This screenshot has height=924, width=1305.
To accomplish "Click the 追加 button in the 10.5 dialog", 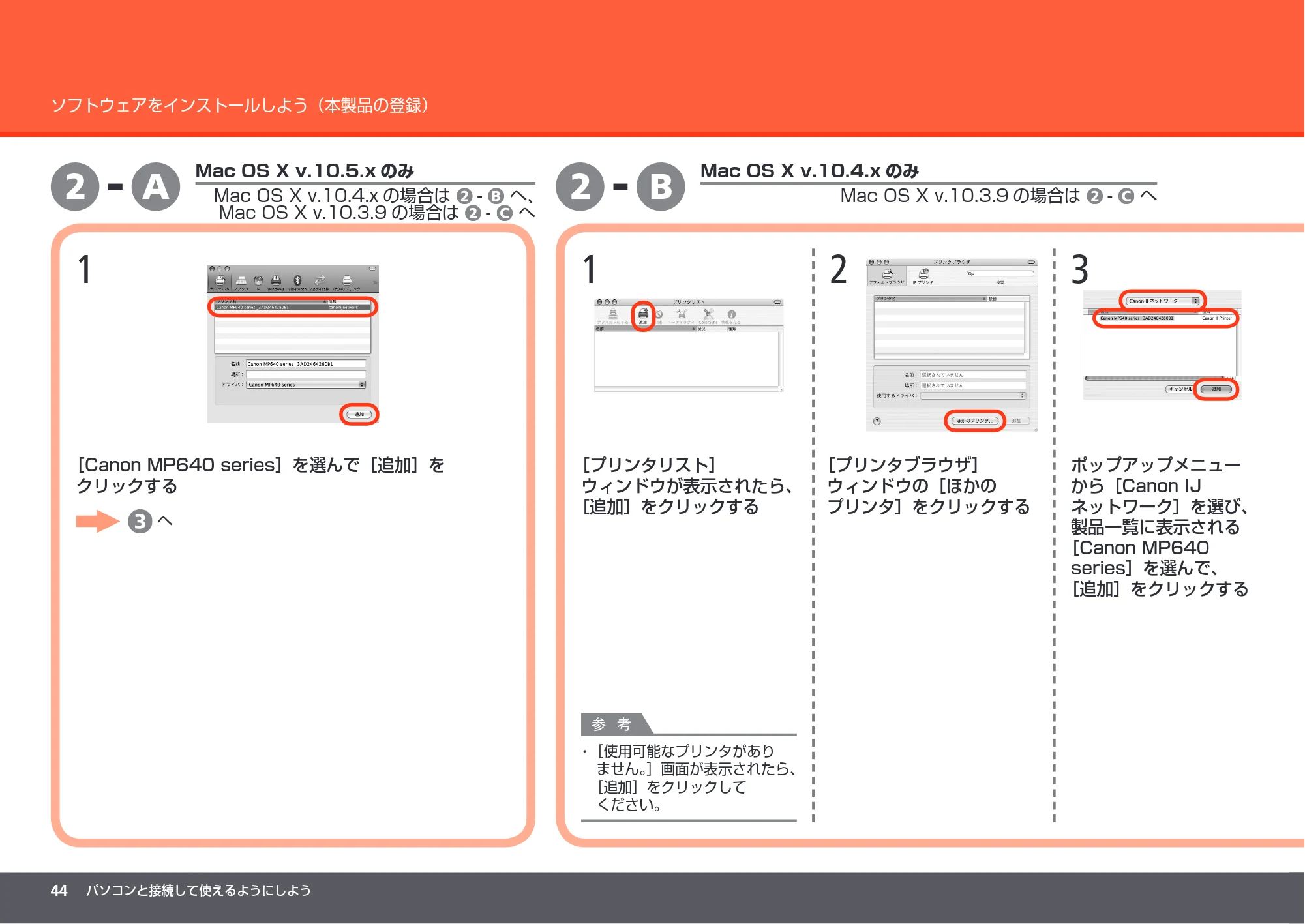I will tap(359, 415).
